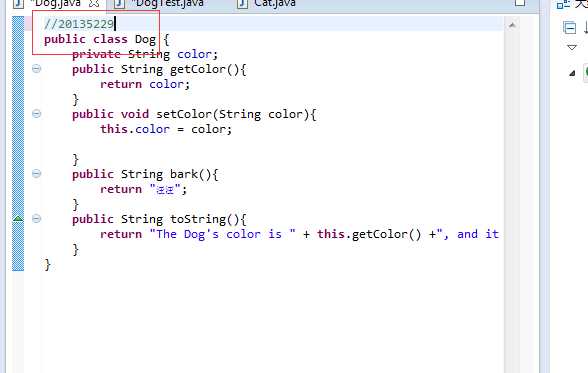Viewport: 588px width, 373px height.
Task: Click 'toString()' in the method signature
Action: 204,219
